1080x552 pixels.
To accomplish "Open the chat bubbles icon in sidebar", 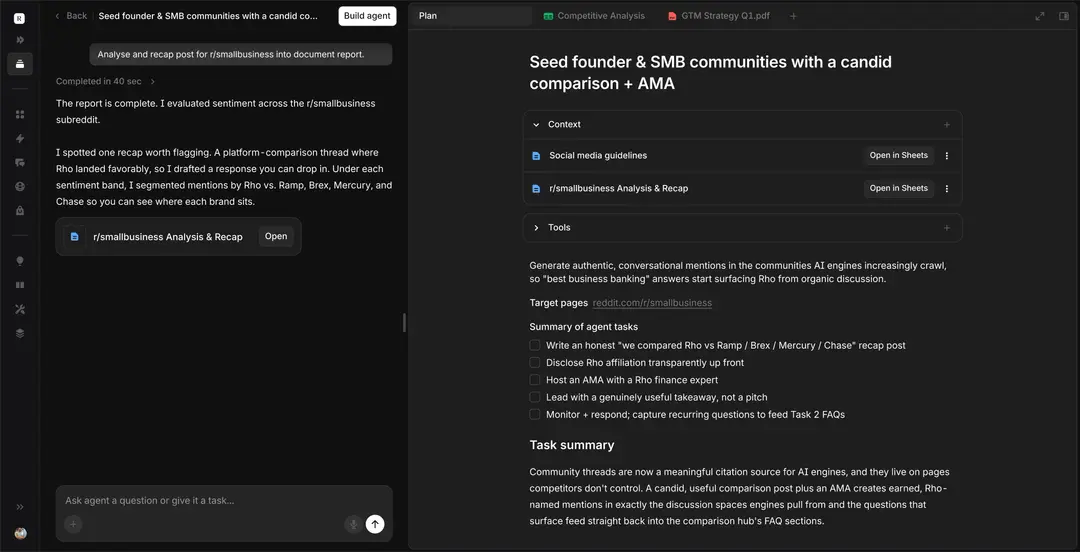I will point(19,163).
